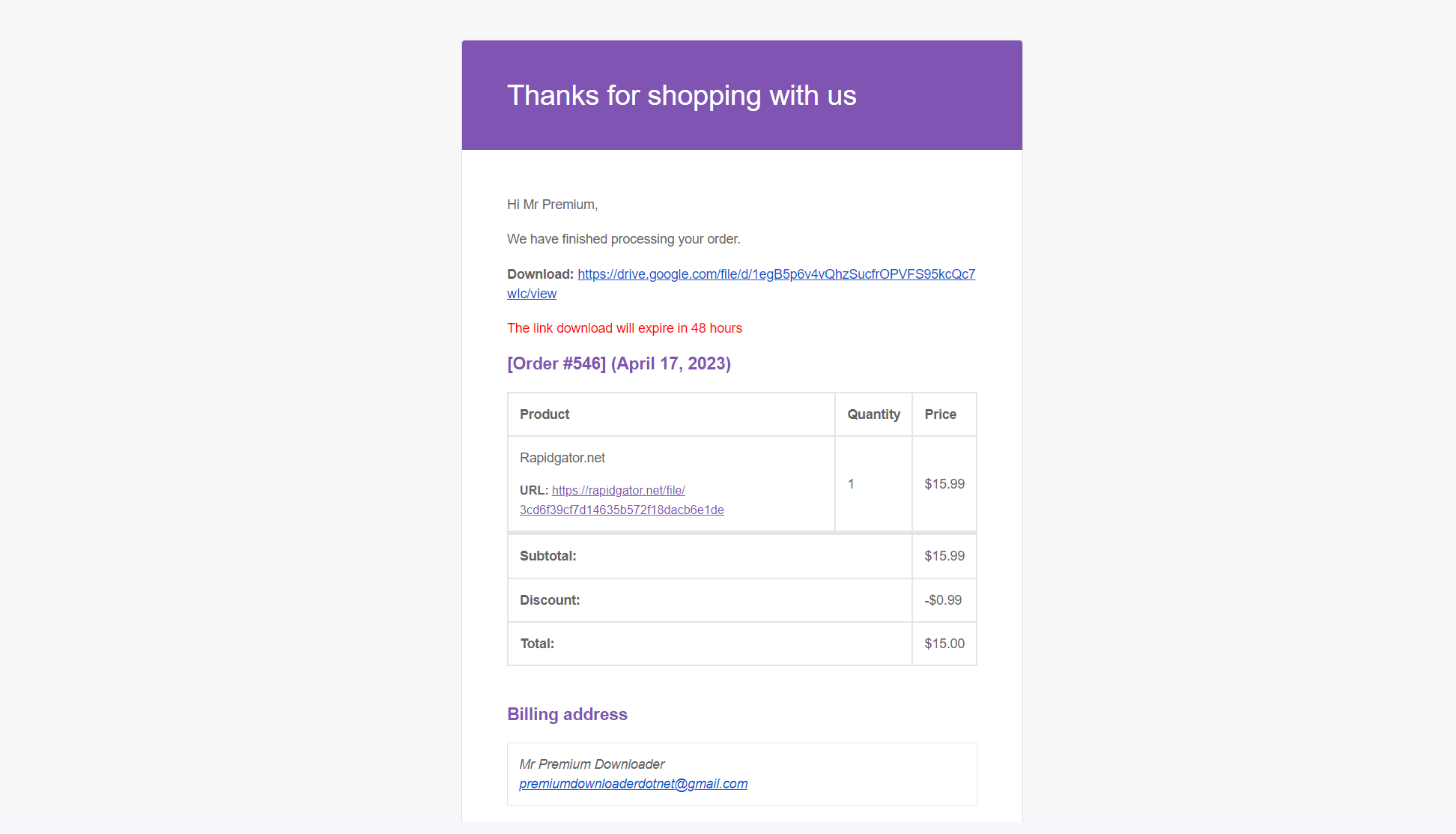1456x834 pixels.
Task: Click the Subtotal amount $15.99
Action: tap(944, 556)
